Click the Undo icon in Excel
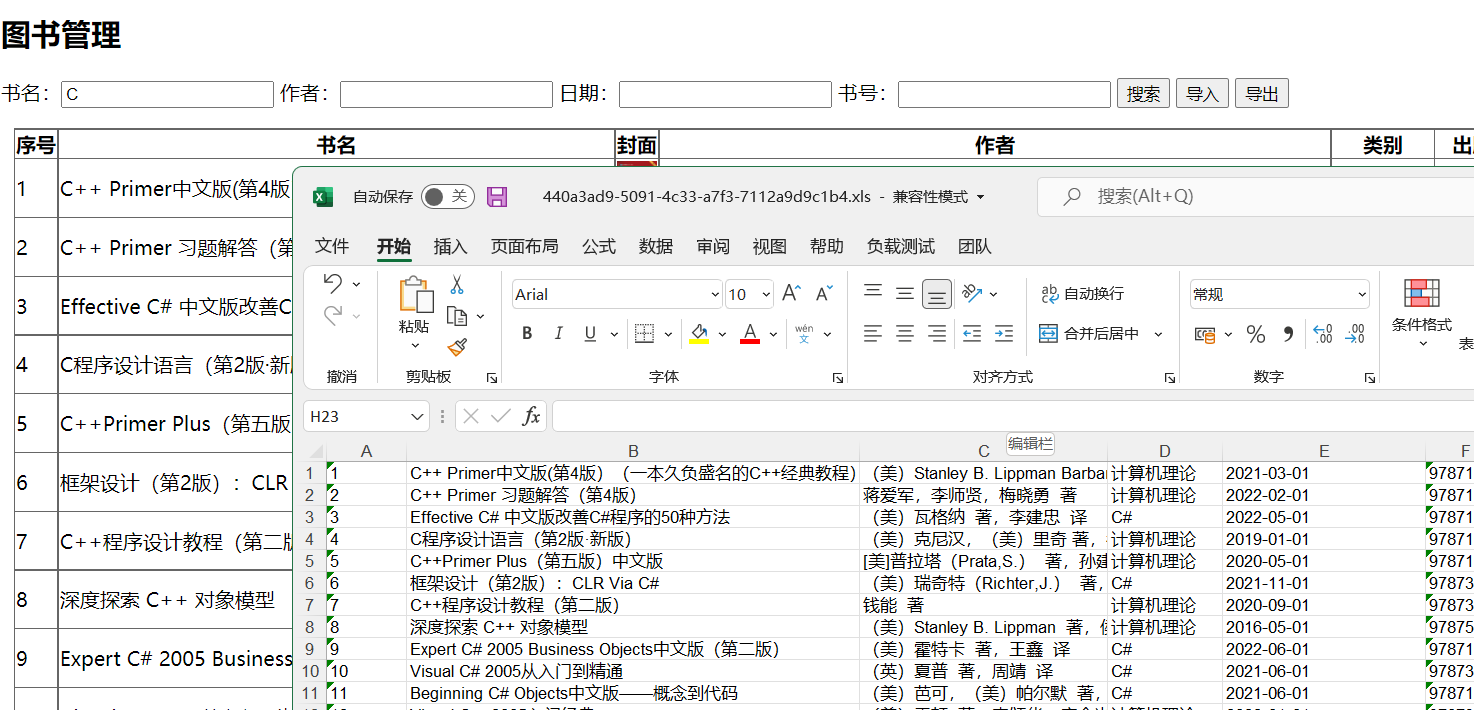 pos(333,284)
